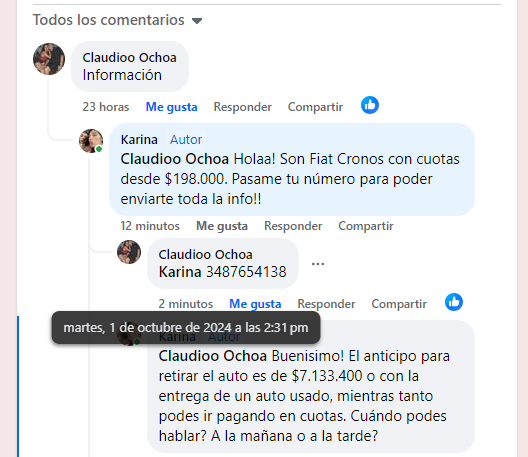Click 'Responder' under the 'Información' comment
The height and width of the screenshot is (457, 528).
click(242, 107)
